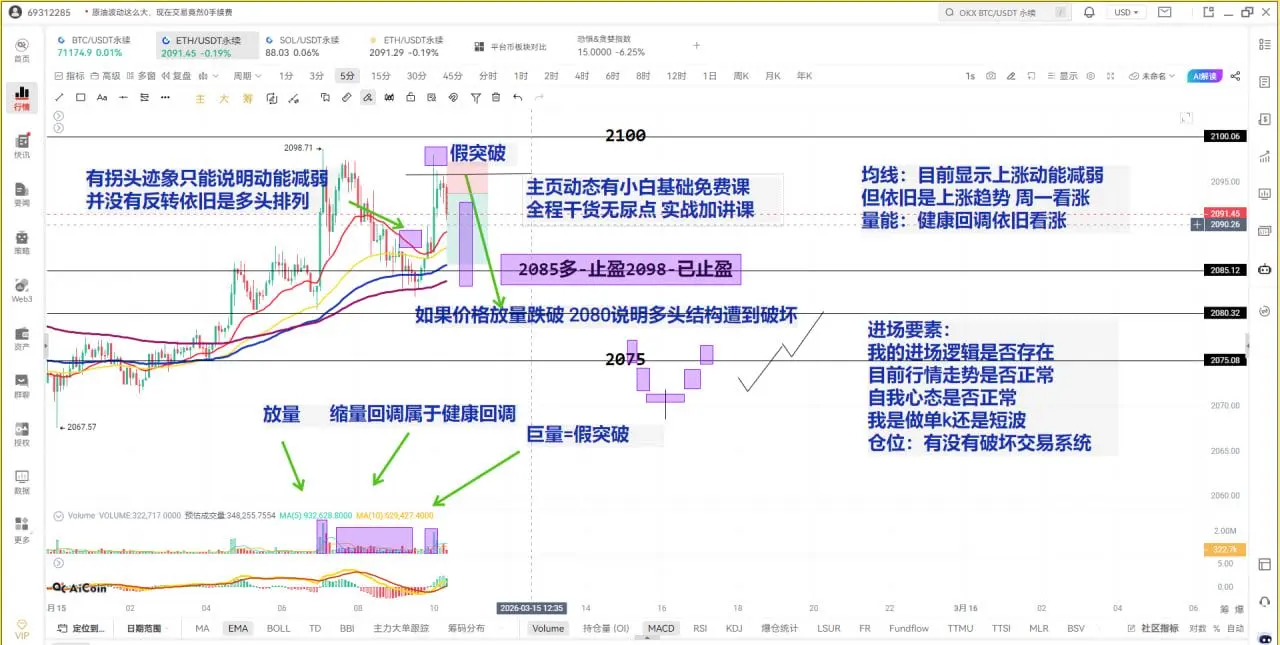Select the 1日 timeframe
The height and width of the screenshot is (645, 1280).
click(x=709, y=76)
